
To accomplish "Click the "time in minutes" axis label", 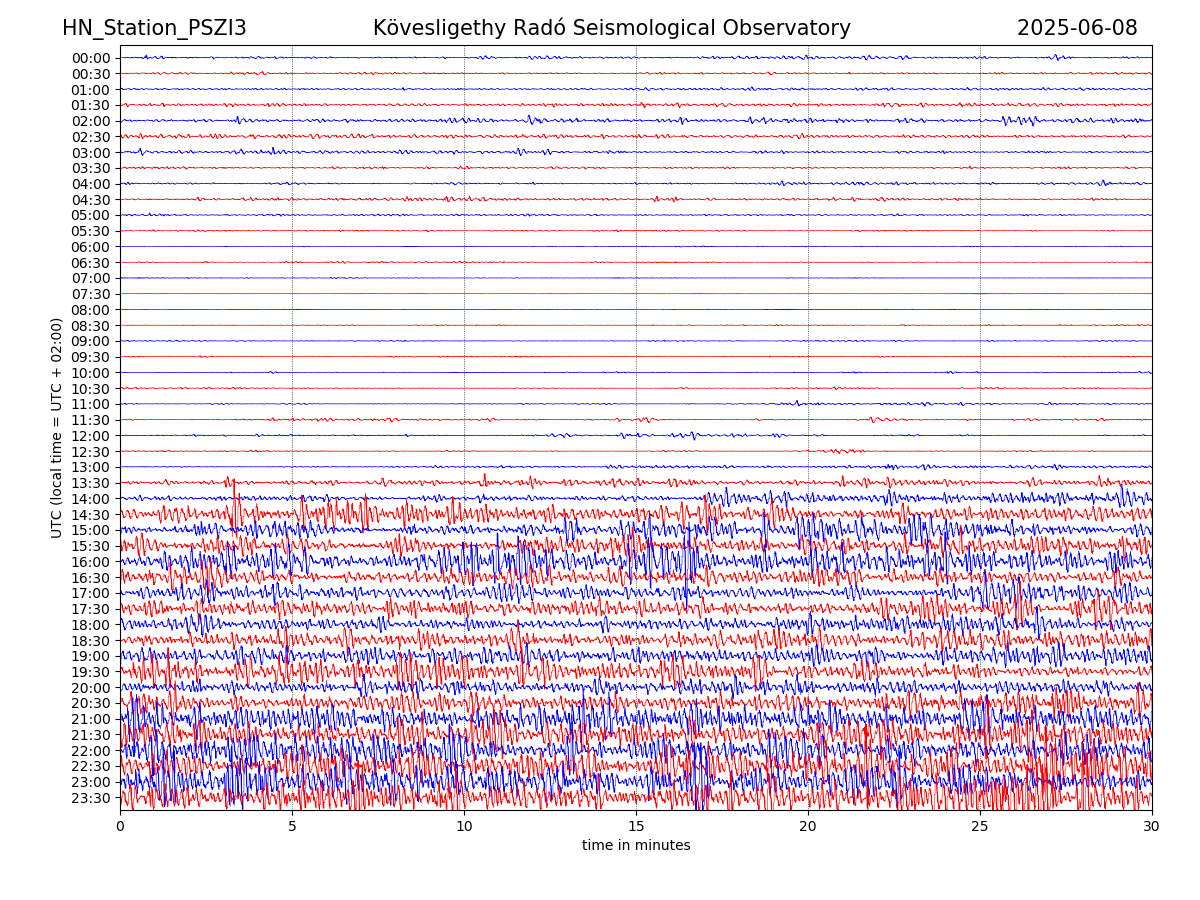I will [636, 846].
